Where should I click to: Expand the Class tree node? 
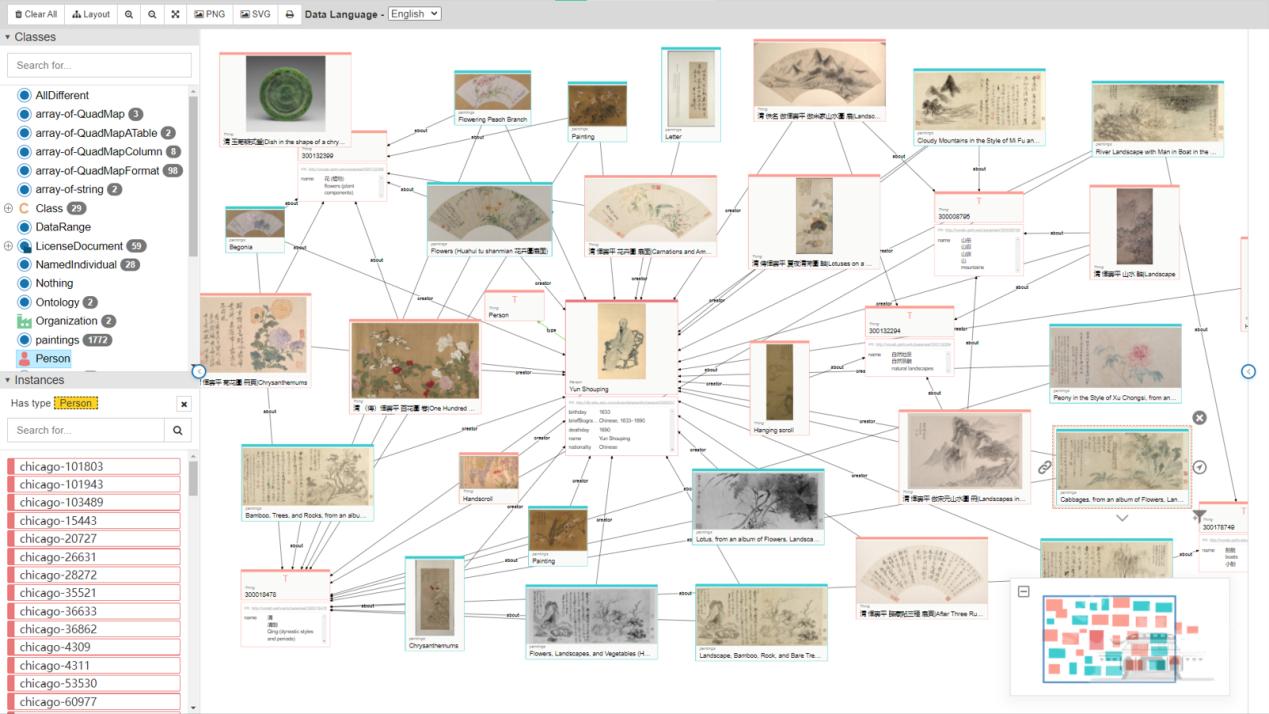coord(9,208)
